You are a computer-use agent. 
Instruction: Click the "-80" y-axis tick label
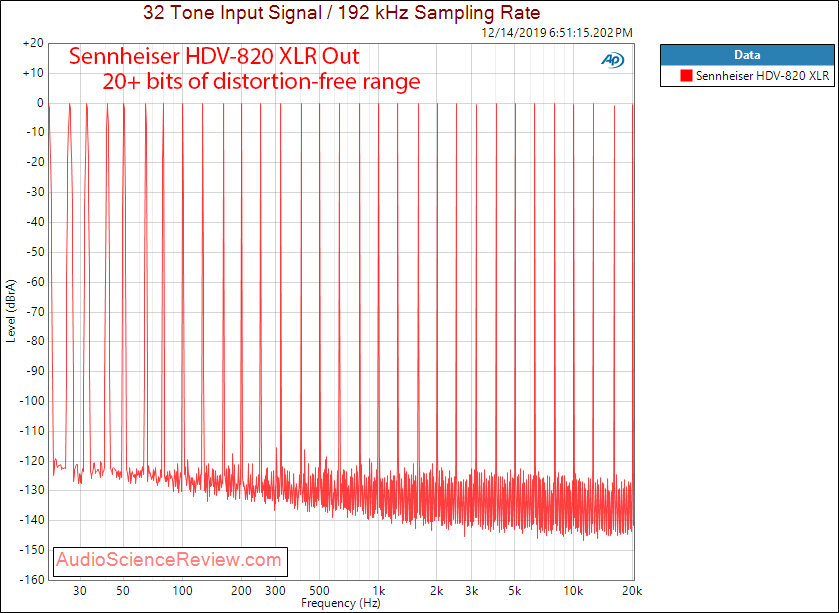35,341
